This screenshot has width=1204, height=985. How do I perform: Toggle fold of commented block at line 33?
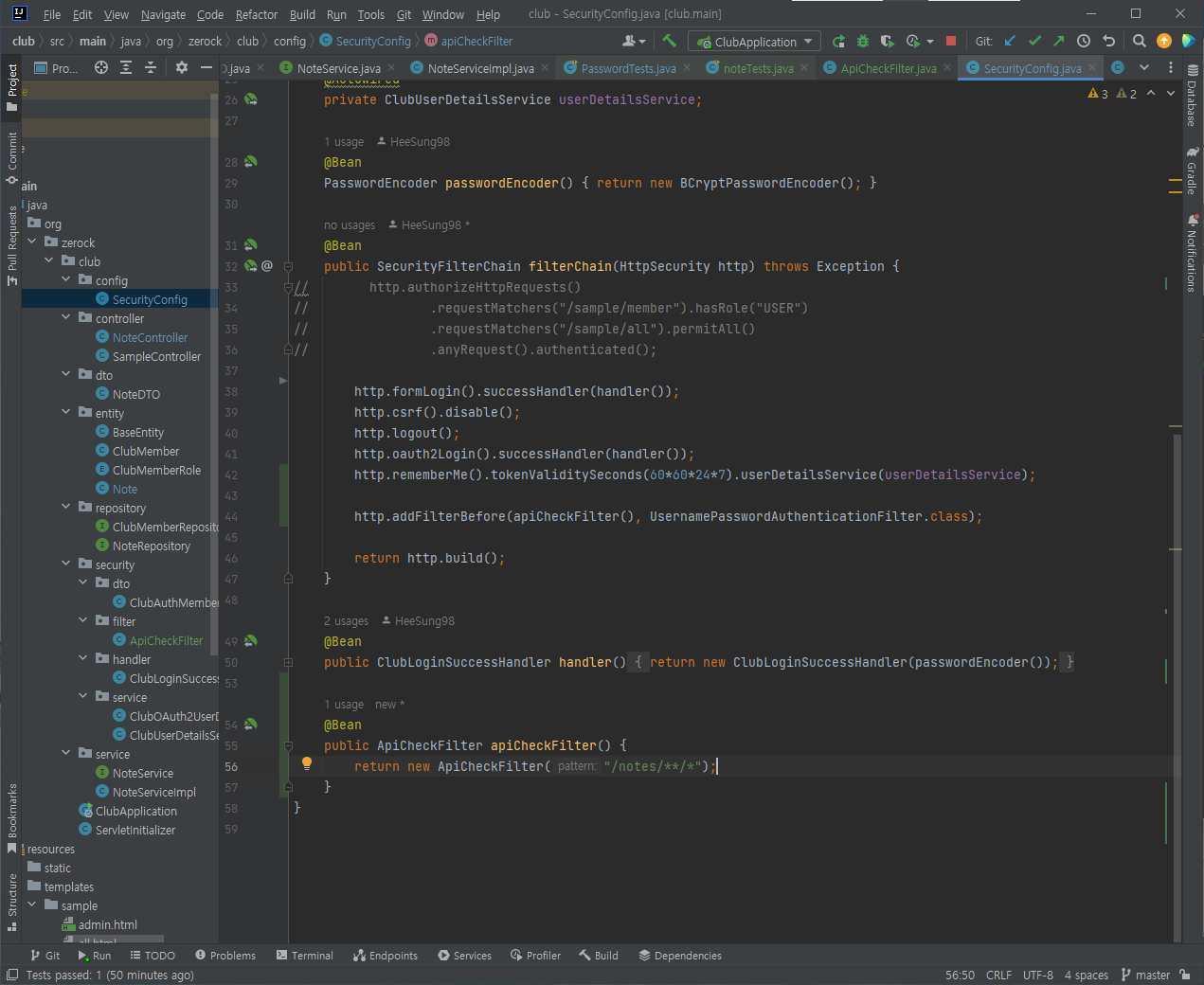pos(289,287)
